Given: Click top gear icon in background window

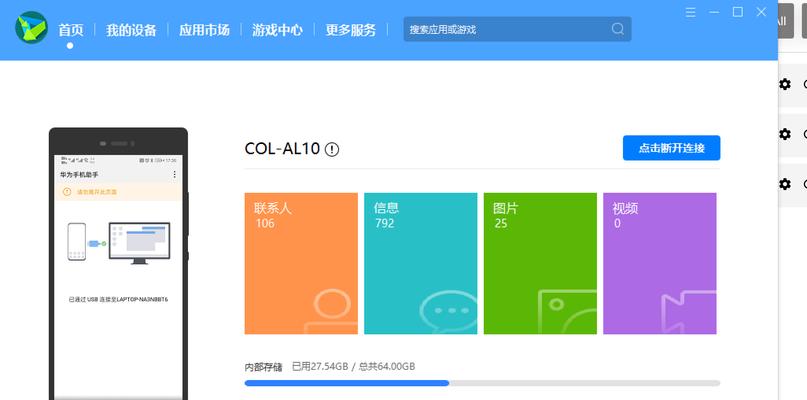Looking at the screenshot, I should [x=785, y=84].
